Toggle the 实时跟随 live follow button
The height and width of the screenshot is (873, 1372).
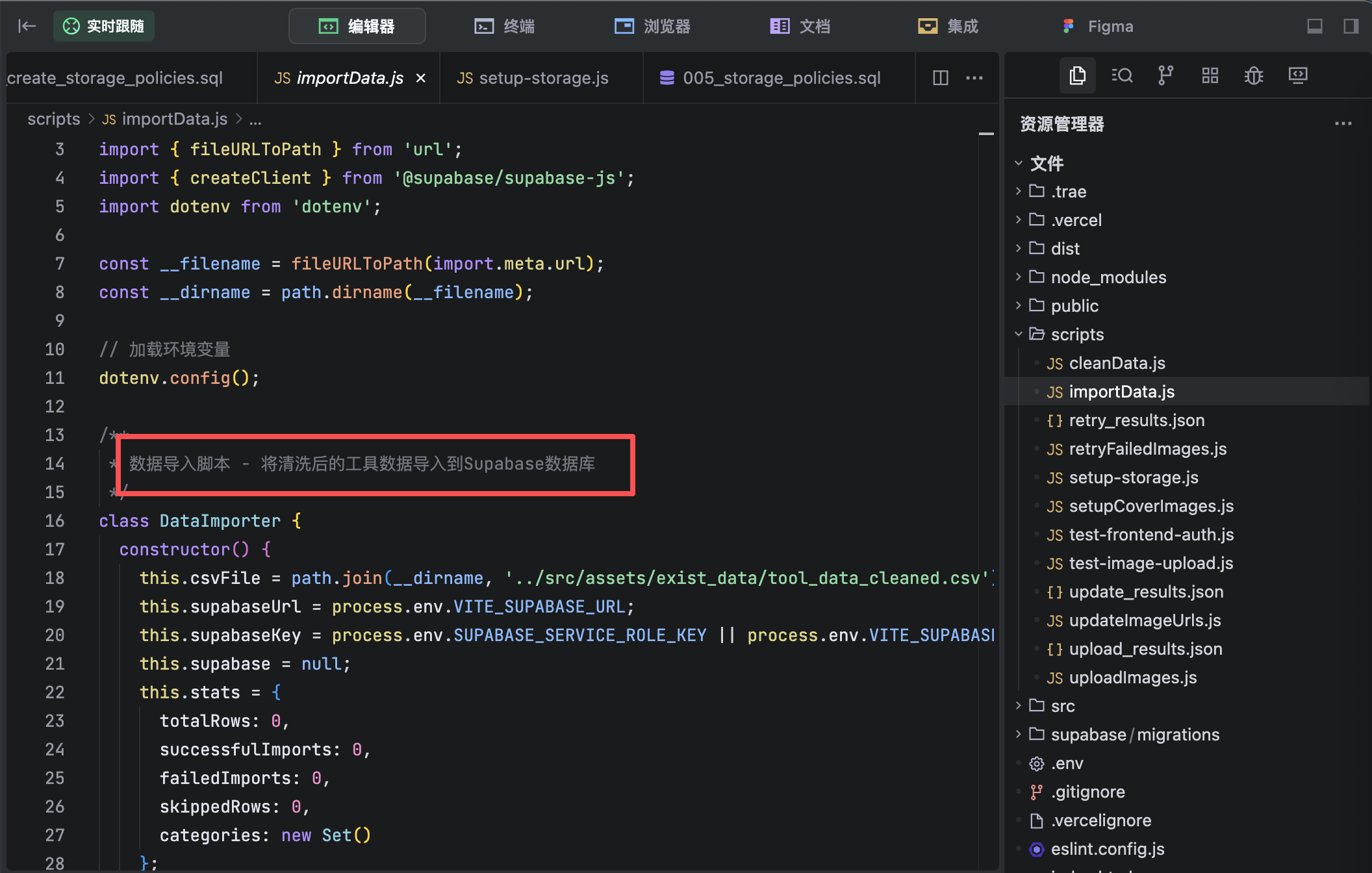(104, 26)
